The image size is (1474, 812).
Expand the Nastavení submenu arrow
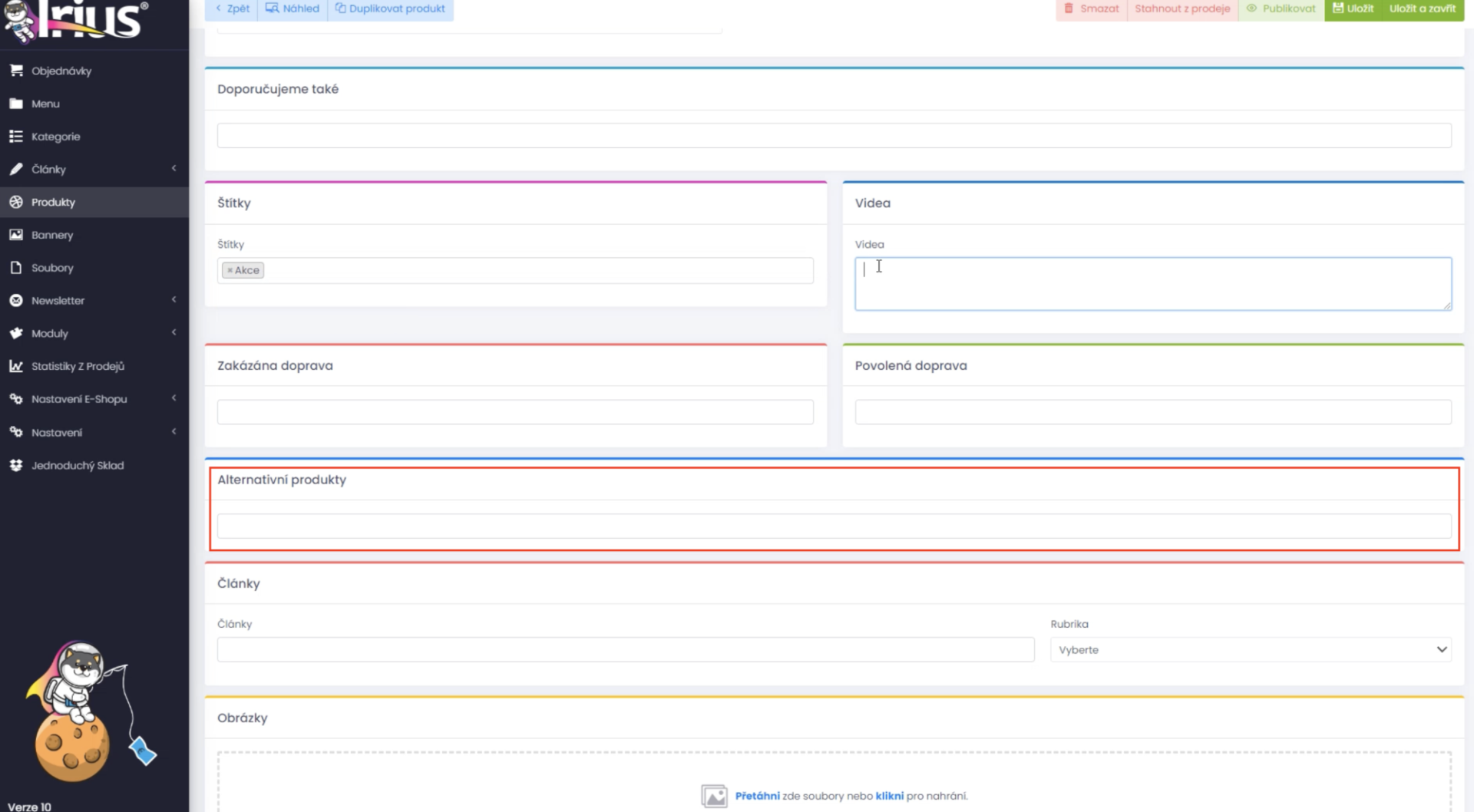click(174, 431)
